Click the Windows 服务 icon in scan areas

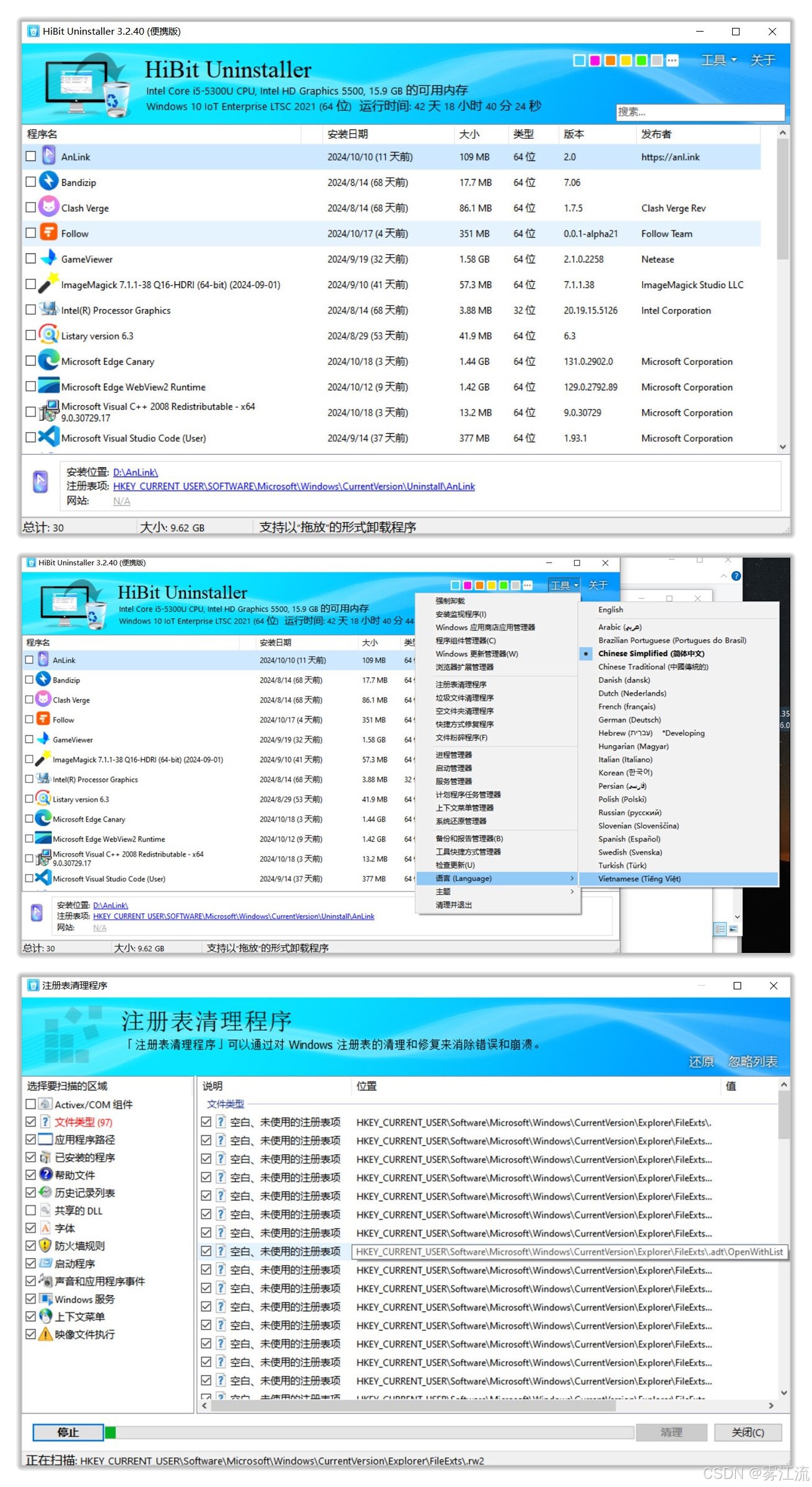click(x=46, y=1299)
